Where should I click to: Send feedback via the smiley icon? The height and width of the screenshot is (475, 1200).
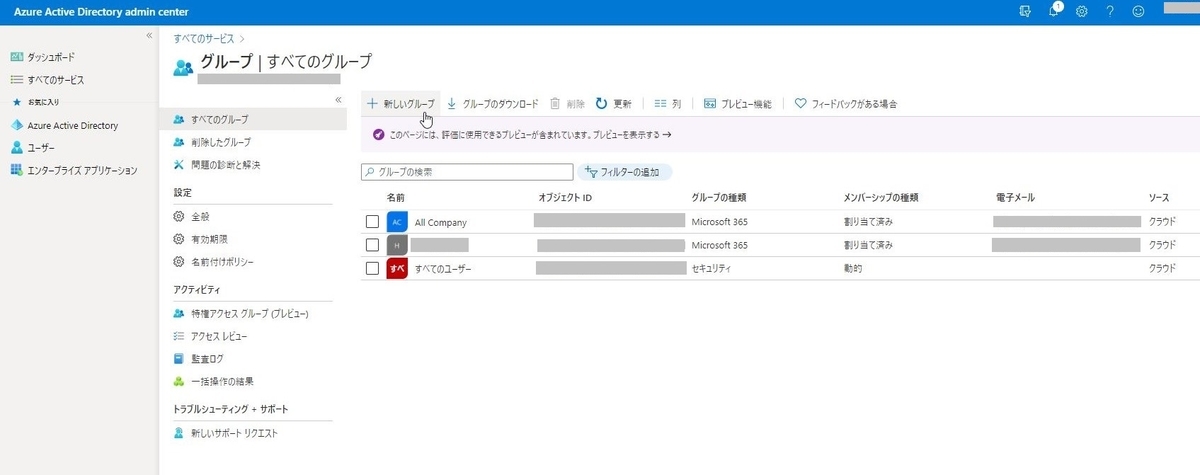click(x=1138, y=11)
